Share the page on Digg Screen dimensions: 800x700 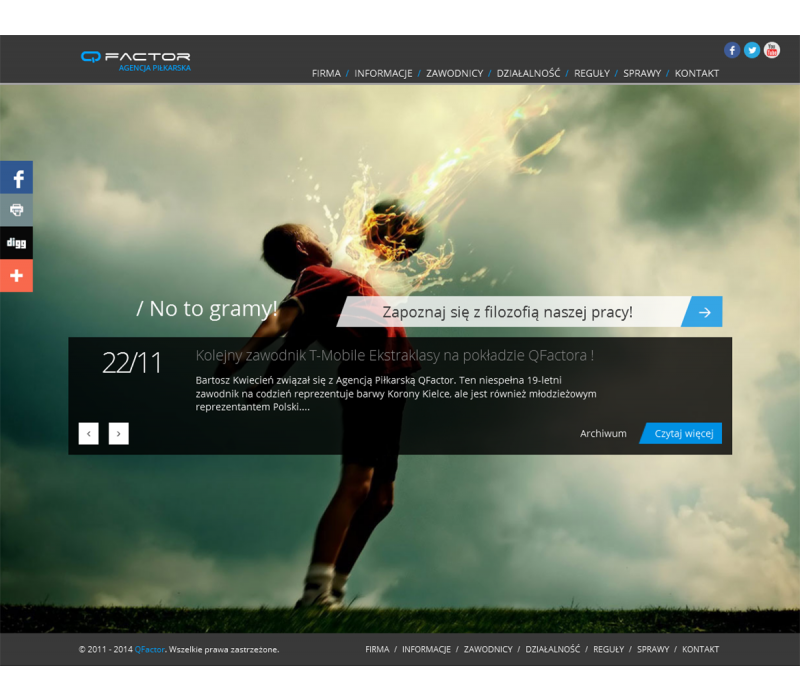point(16,243)
